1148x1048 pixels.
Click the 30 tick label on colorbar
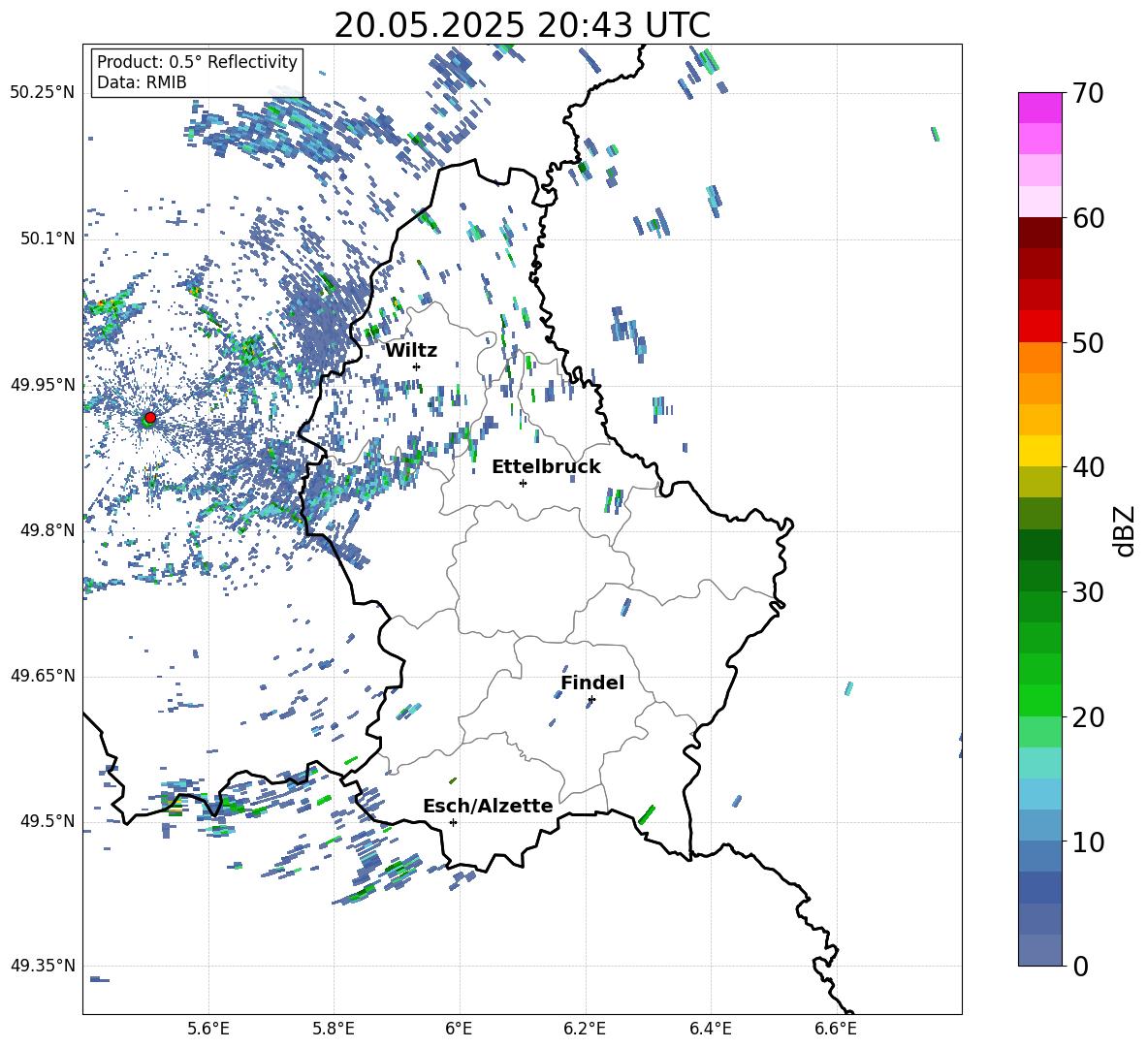1088,592
